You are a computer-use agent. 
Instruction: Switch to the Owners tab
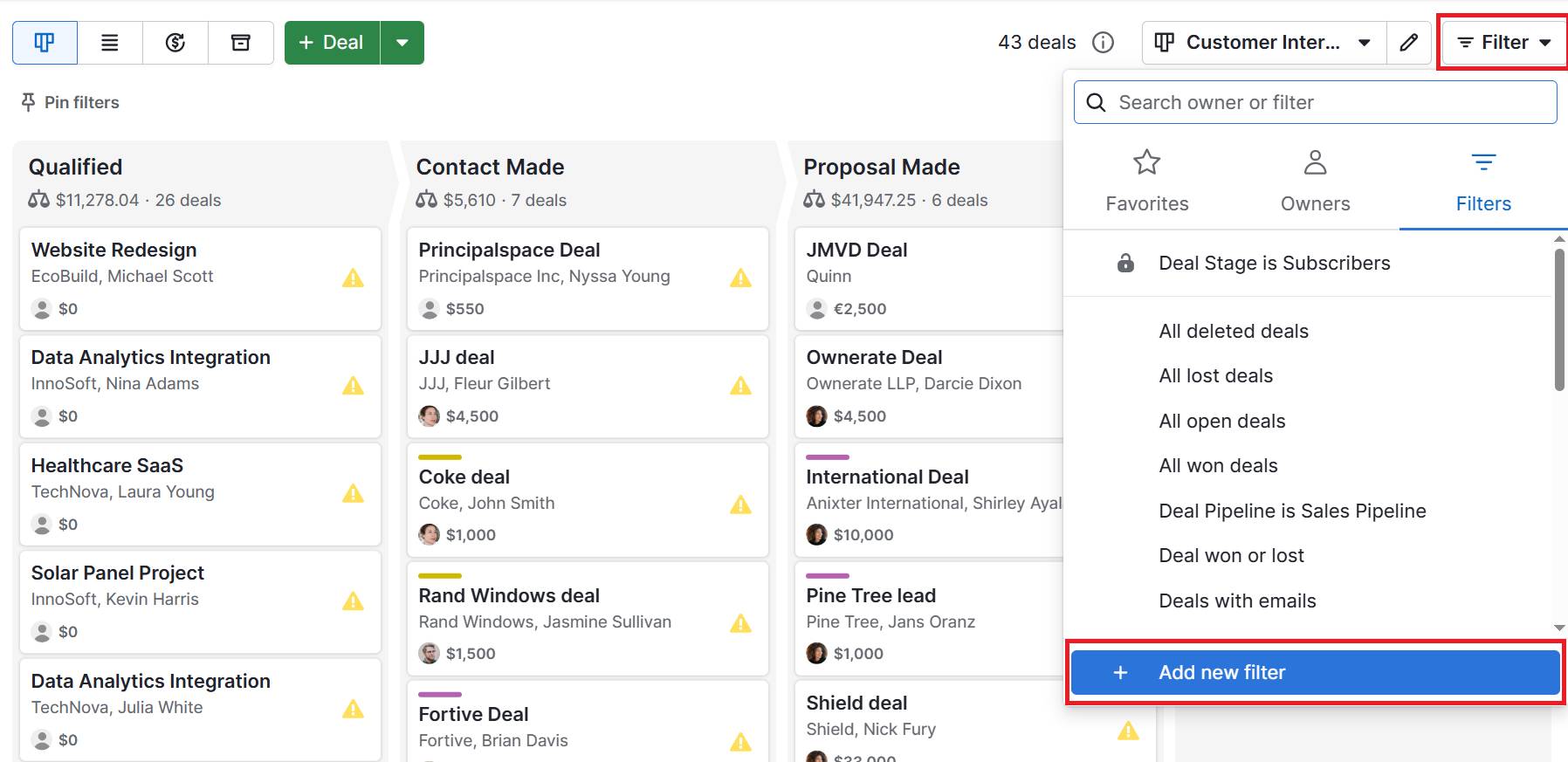click(x=1315, y=182)
